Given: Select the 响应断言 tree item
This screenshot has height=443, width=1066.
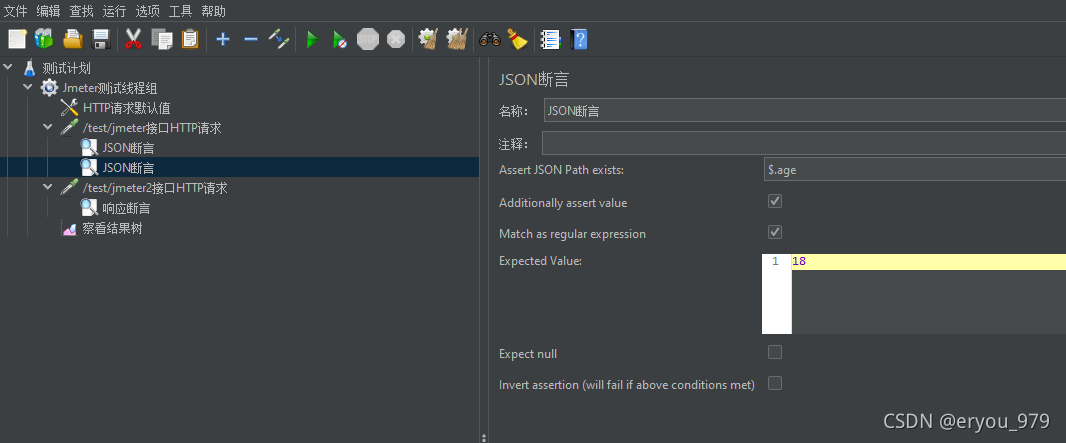Looking at the screenshot, I should [126, 209].
